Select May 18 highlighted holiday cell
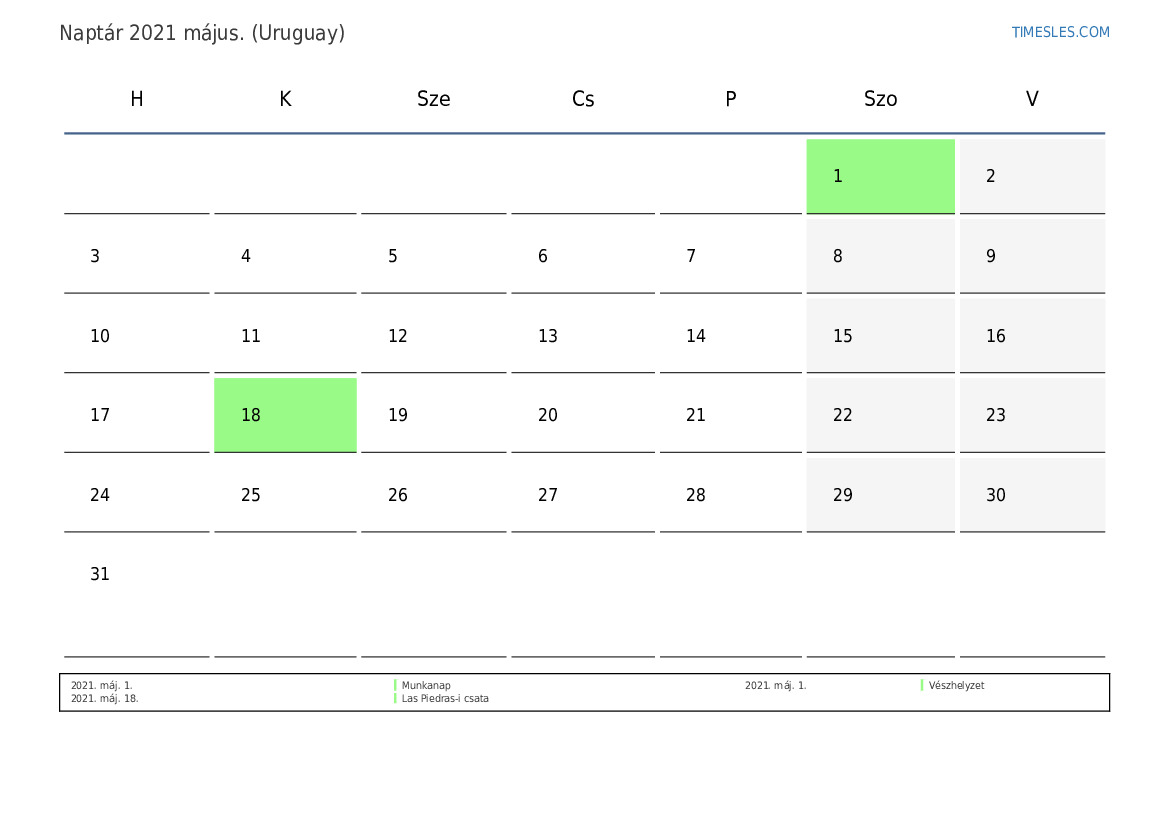Screen dimensions: 1169x827 point(286,415)
